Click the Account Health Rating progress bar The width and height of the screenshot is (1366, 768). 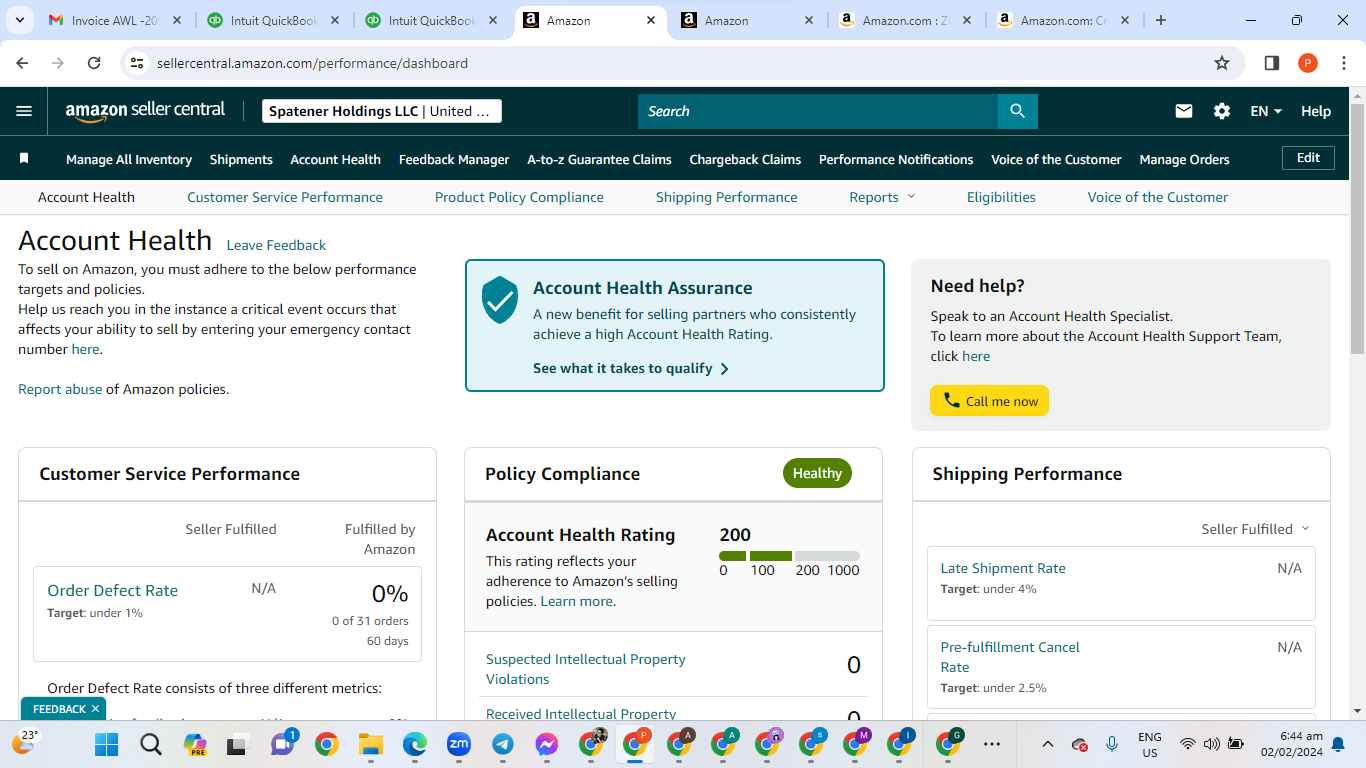pos(789,556)
